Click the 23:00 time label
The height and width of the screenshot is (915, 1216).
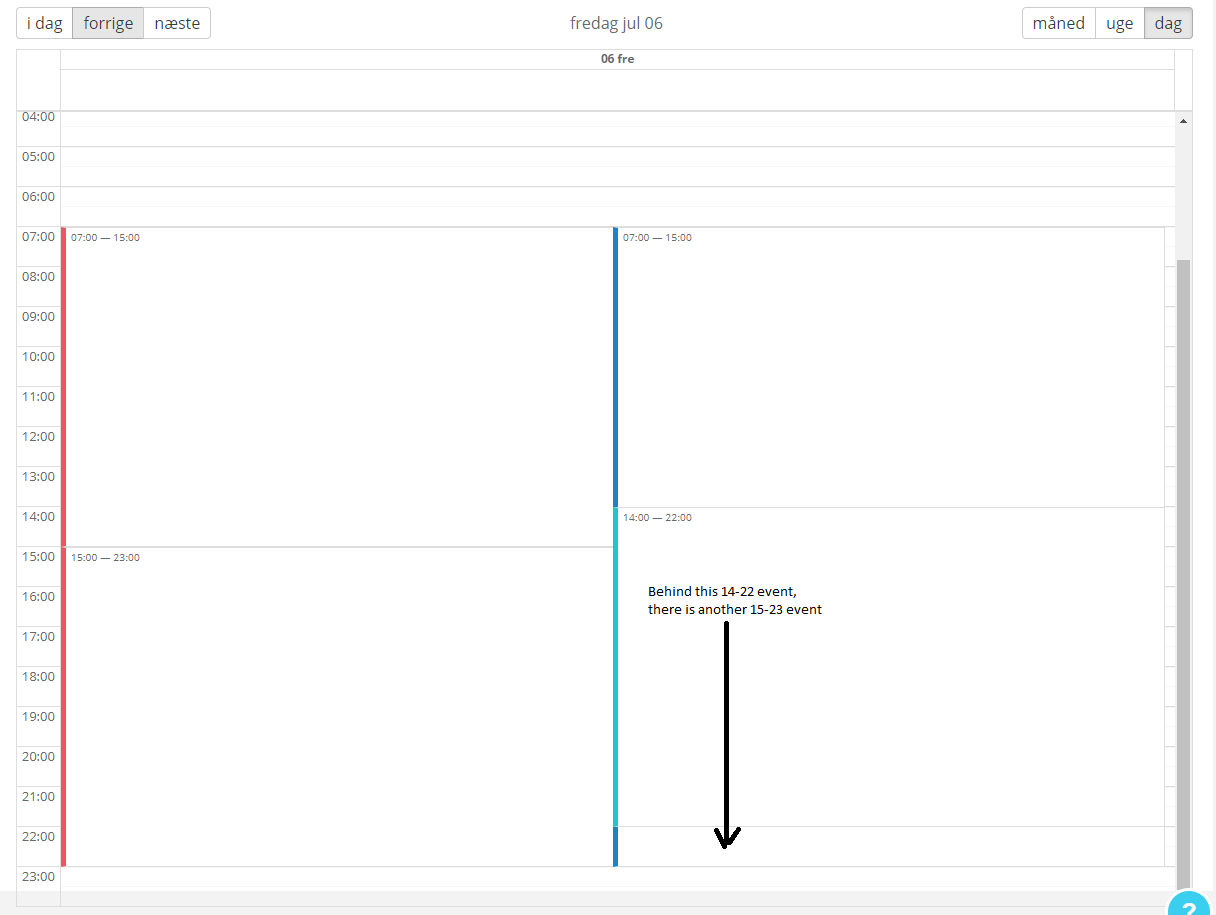tap(38, 876)
